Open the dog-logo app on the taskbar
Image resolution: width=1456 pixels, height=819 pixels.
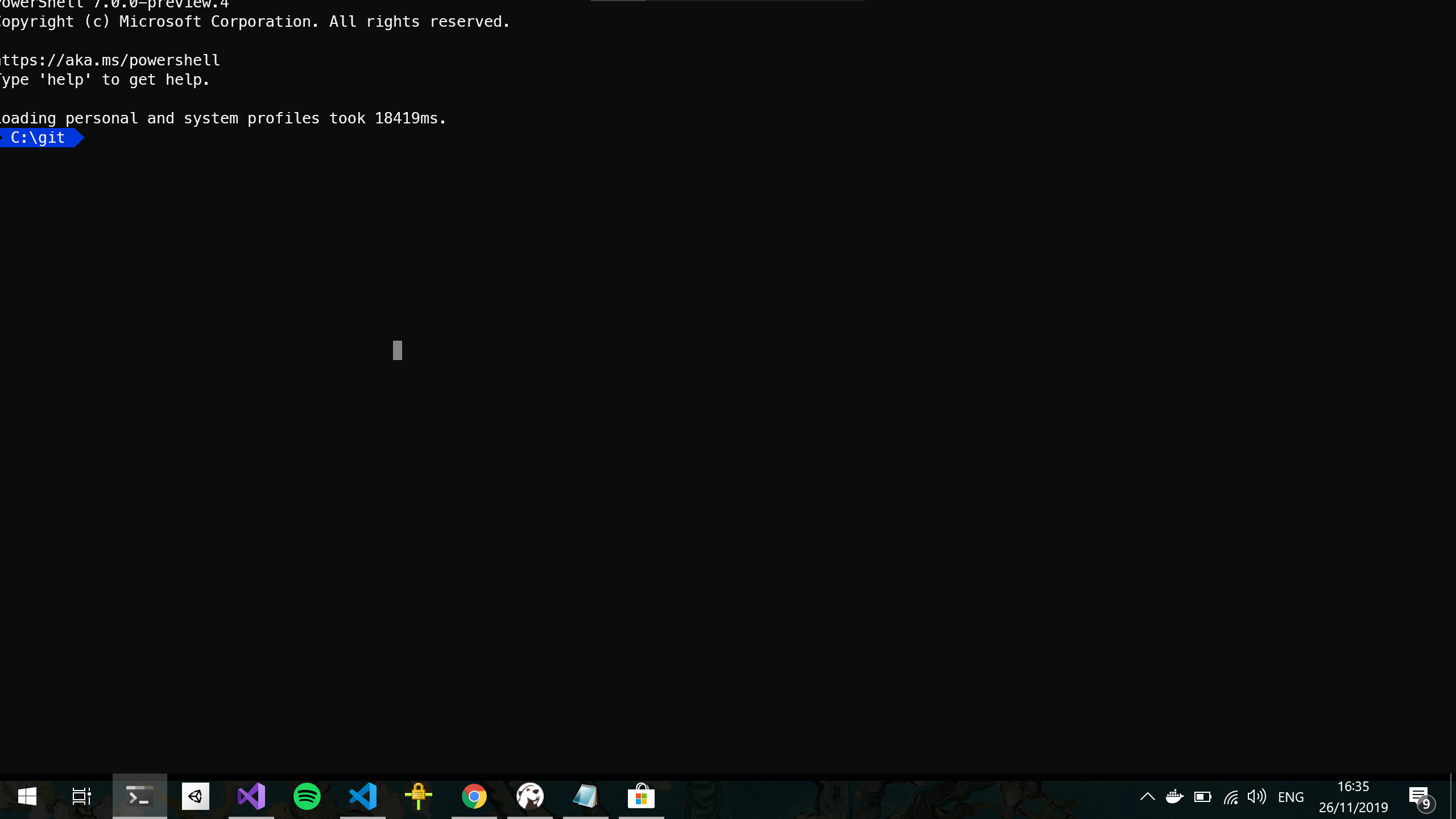coord(530,796)
